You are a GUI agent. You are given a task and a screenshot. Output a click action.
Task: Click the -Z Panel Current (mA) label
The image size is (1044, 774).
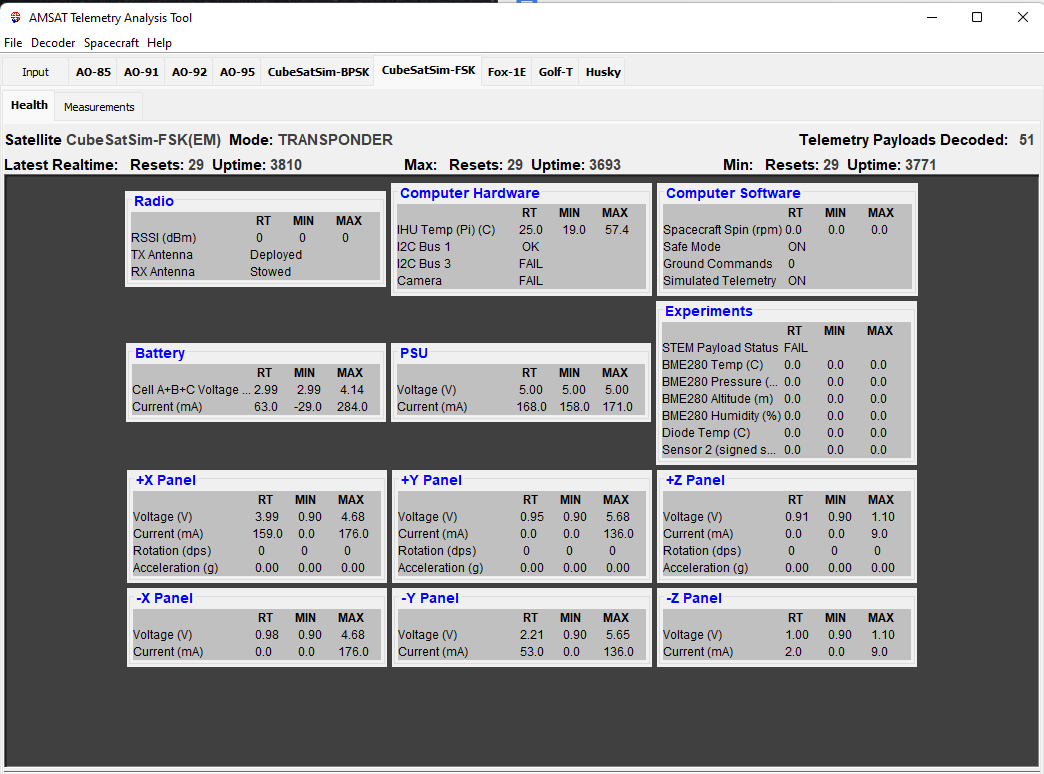698,651
